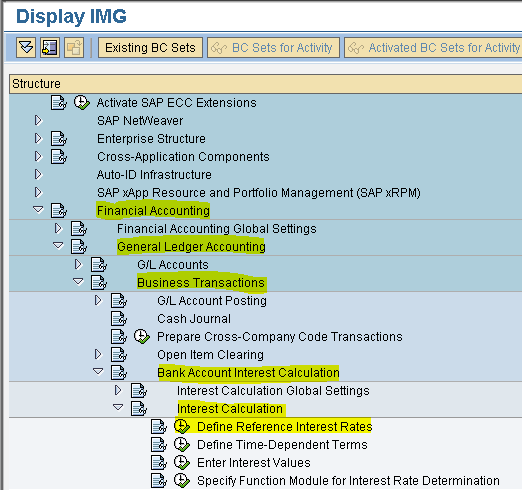Collapse the Financial Accounting node
522x490 pixels.
coord(38,210)
